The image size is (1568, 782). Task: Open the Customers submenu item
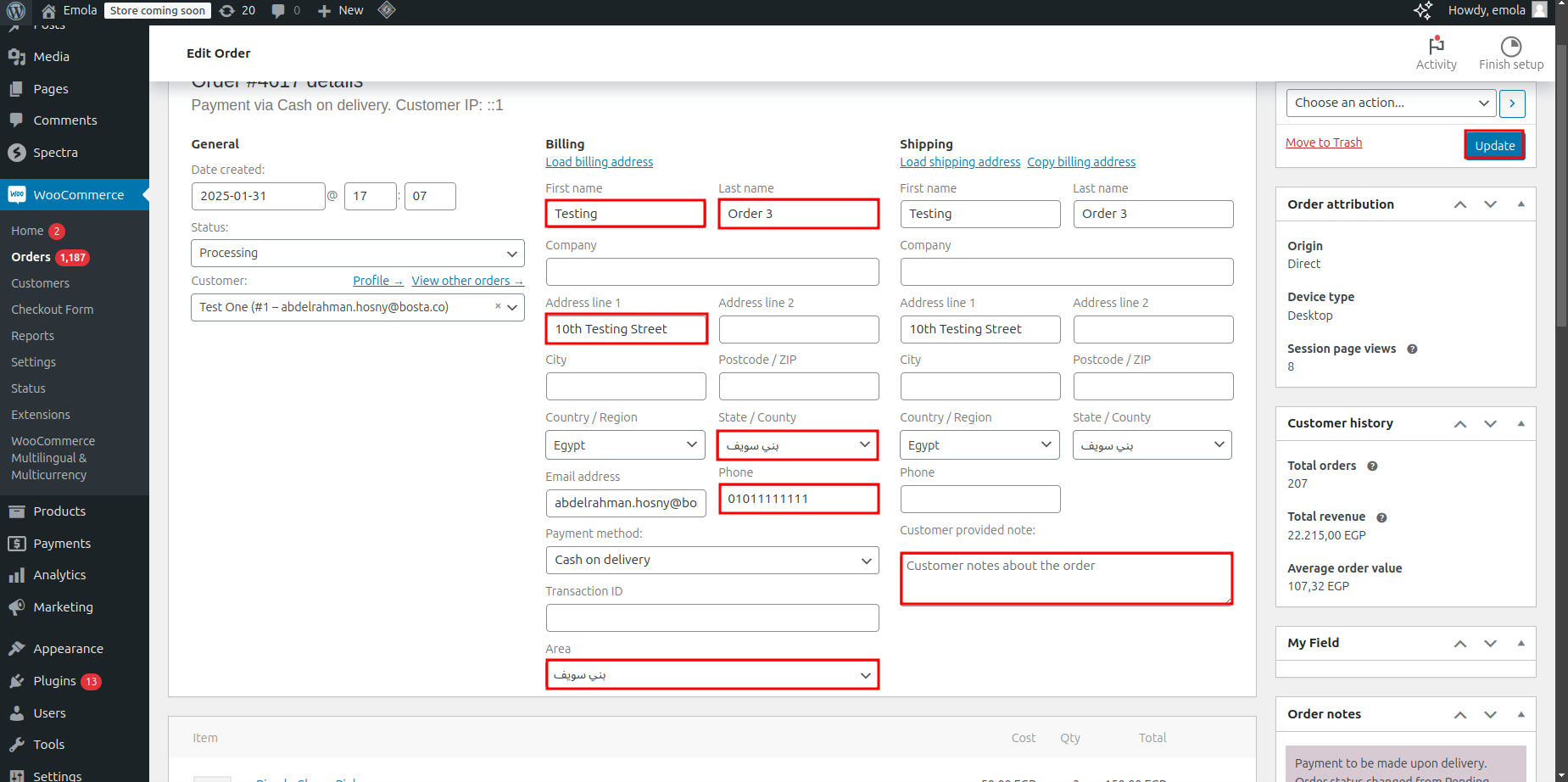(x=40, y=283)
